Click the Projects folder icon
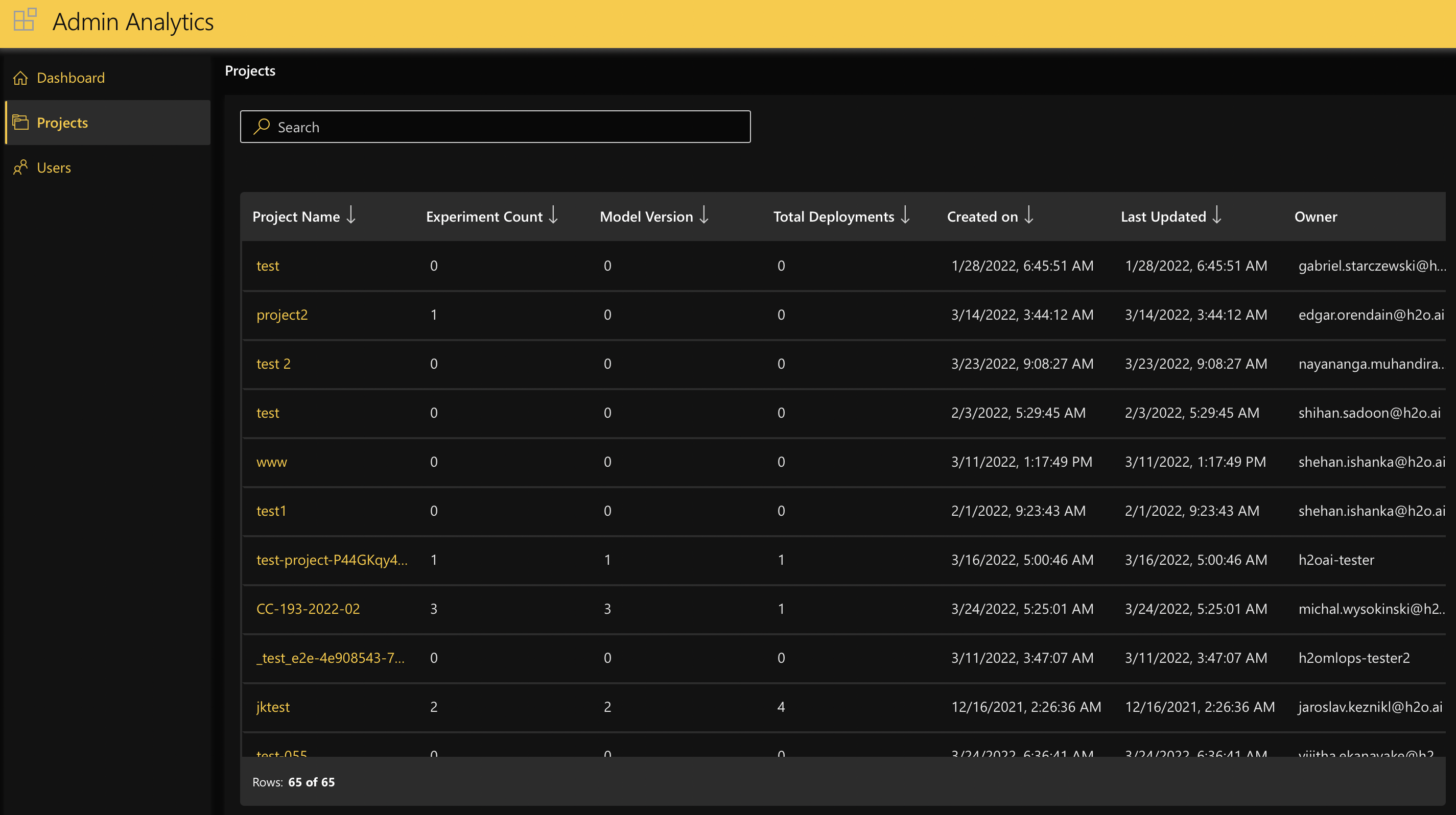The image size is (1456, 815). [x=20, y=122]
